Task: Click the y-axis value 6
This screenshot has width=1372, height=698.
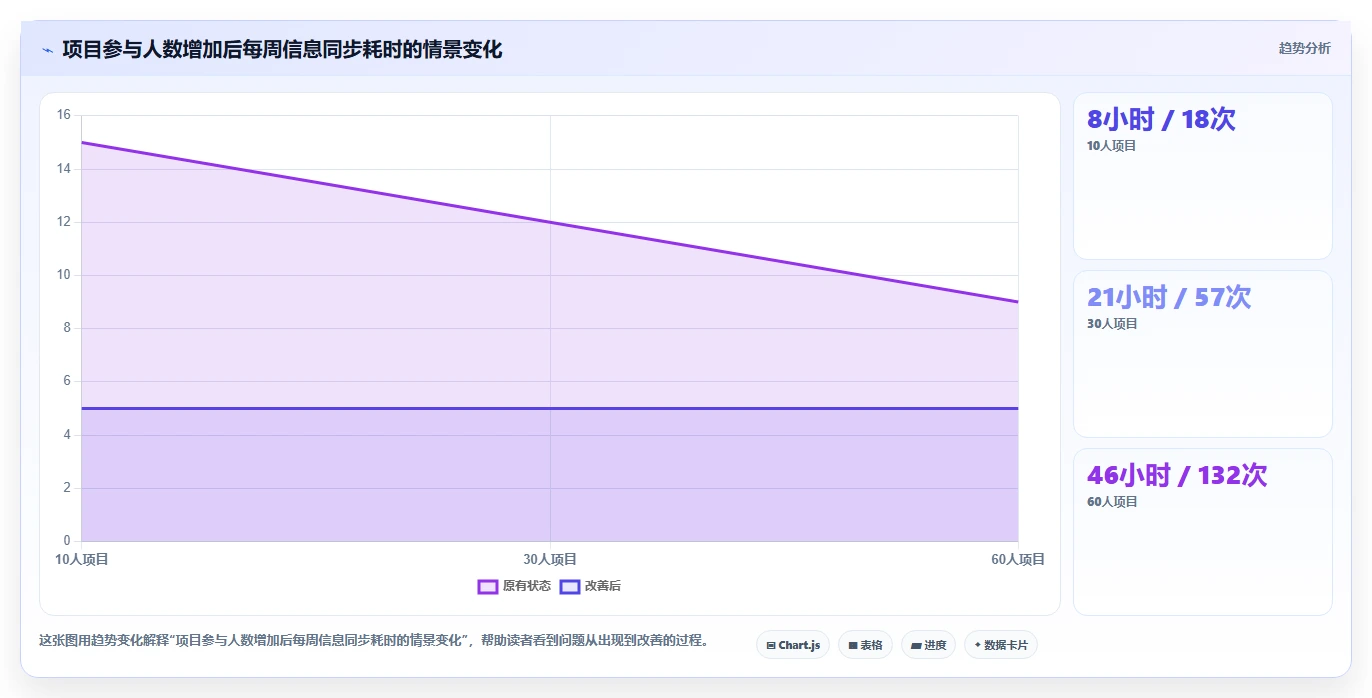Action: tap(67, 381)
